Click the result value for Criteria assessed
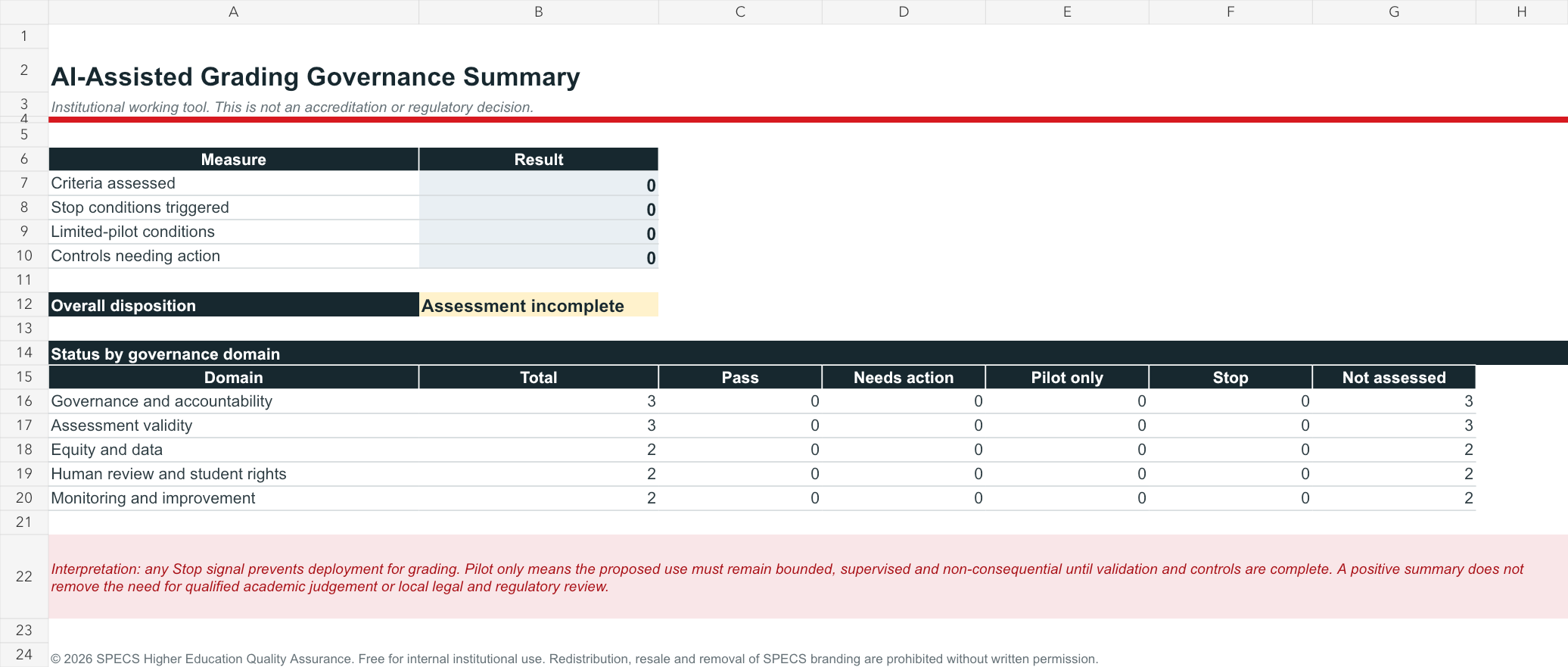 [x=539, y=184]
